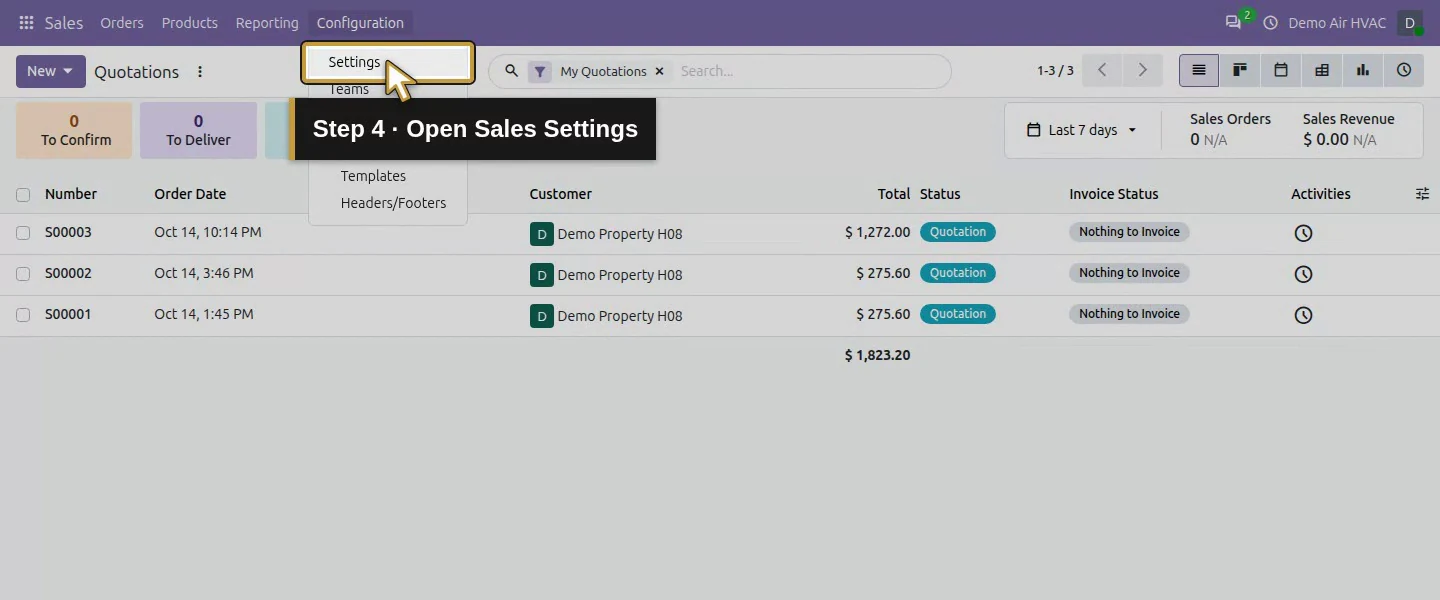Open the conversations messages icon
The height and width of the screenshot is (600, 1440).
(1233, 23)
